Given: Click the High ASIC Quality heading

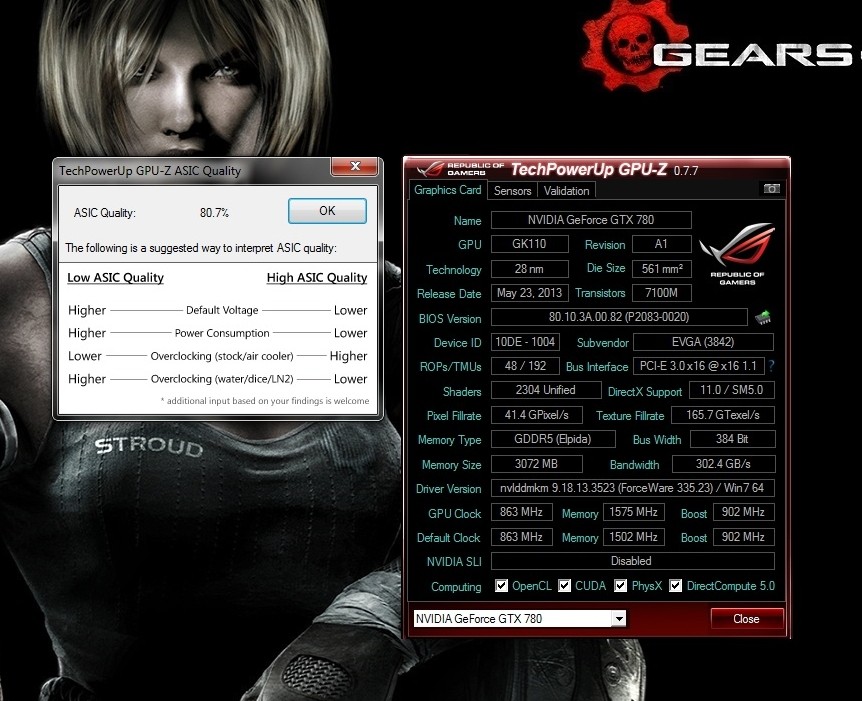Looking at the screenshot, I should point(317,278).
